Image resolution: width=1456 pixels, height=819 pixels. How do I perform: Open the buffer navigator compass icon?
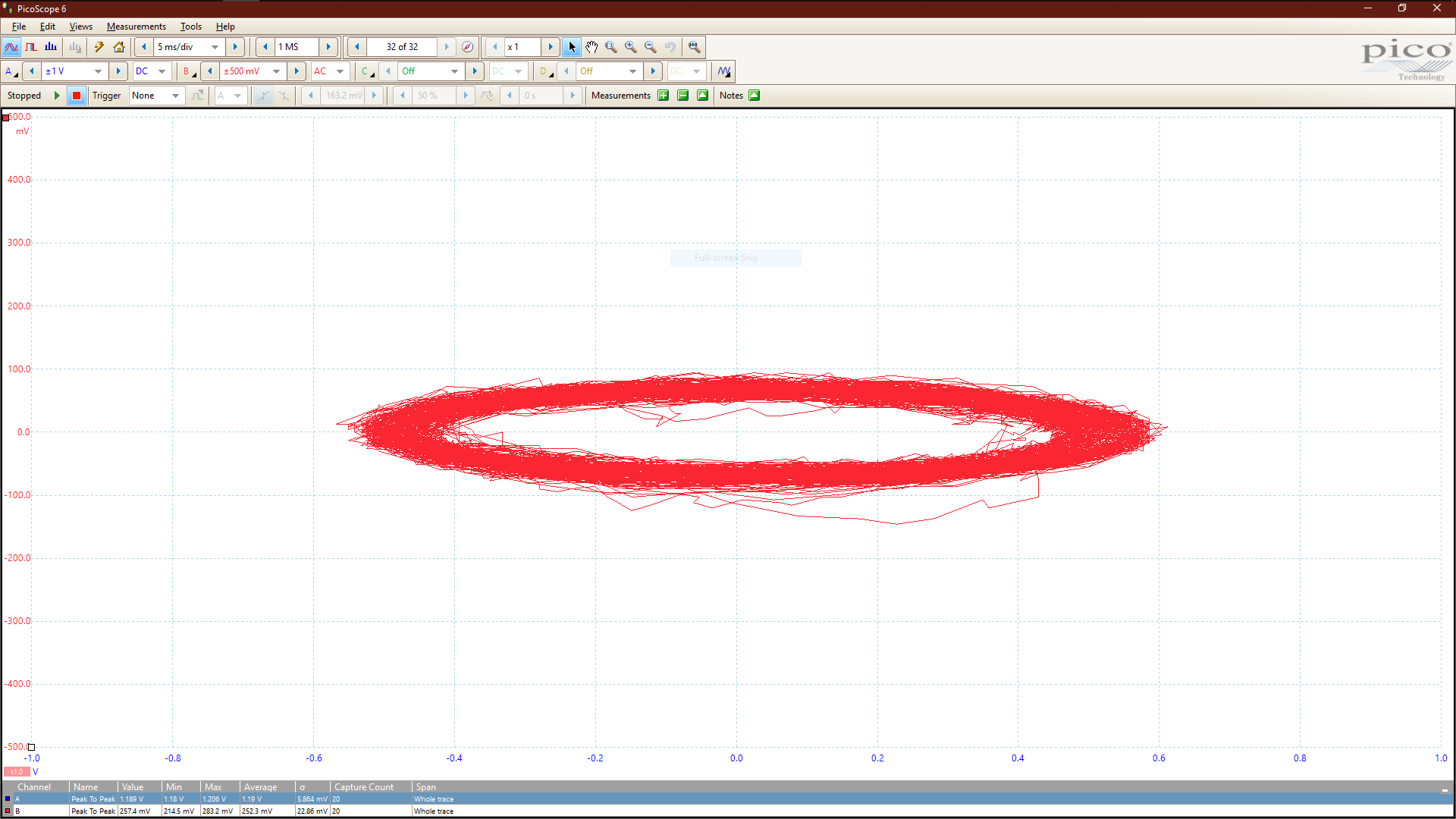468,47
